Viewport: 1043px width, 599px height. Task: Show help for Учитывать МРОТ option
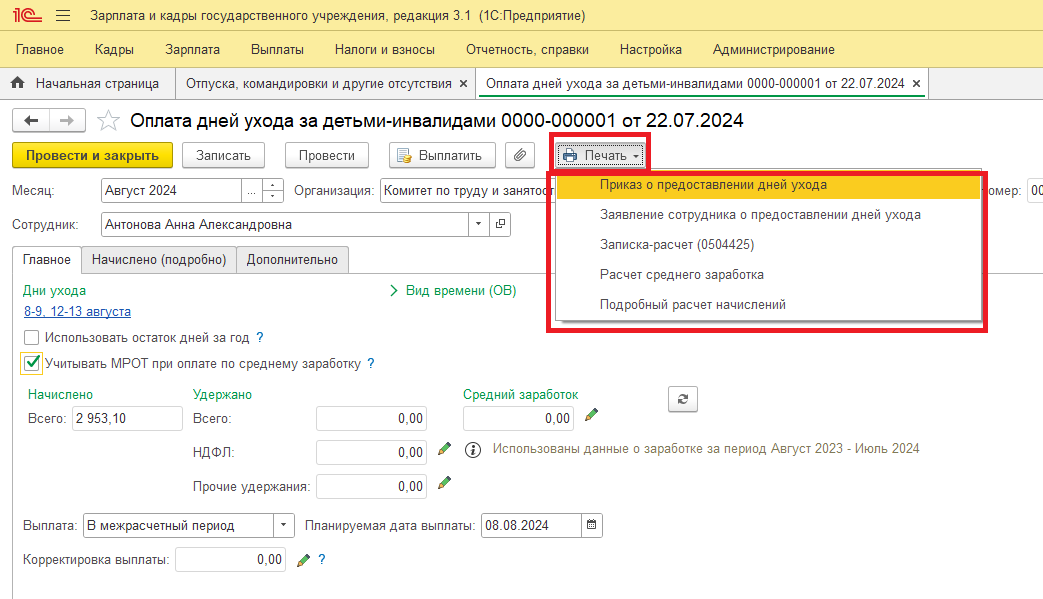click(371, 364)
